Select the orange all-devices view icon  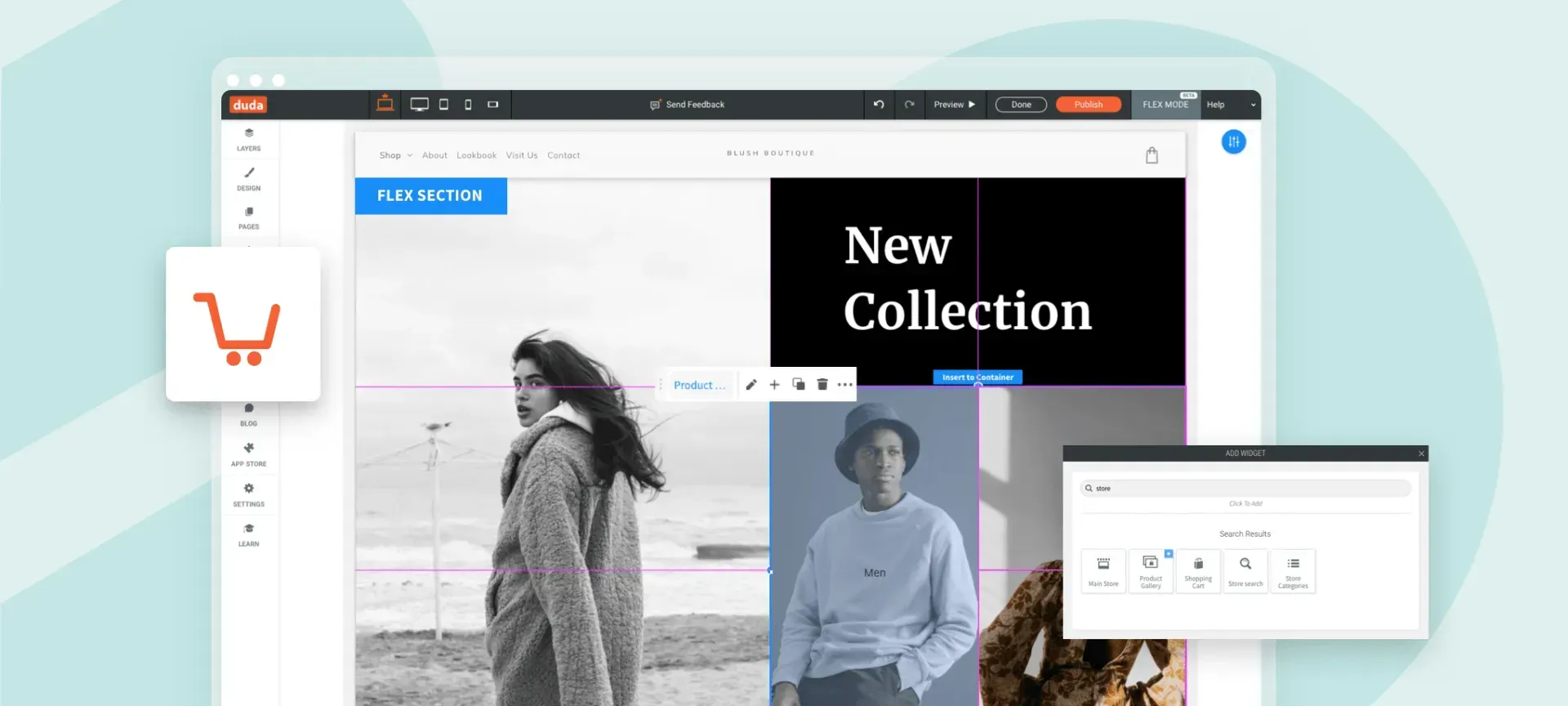[385, 104]
